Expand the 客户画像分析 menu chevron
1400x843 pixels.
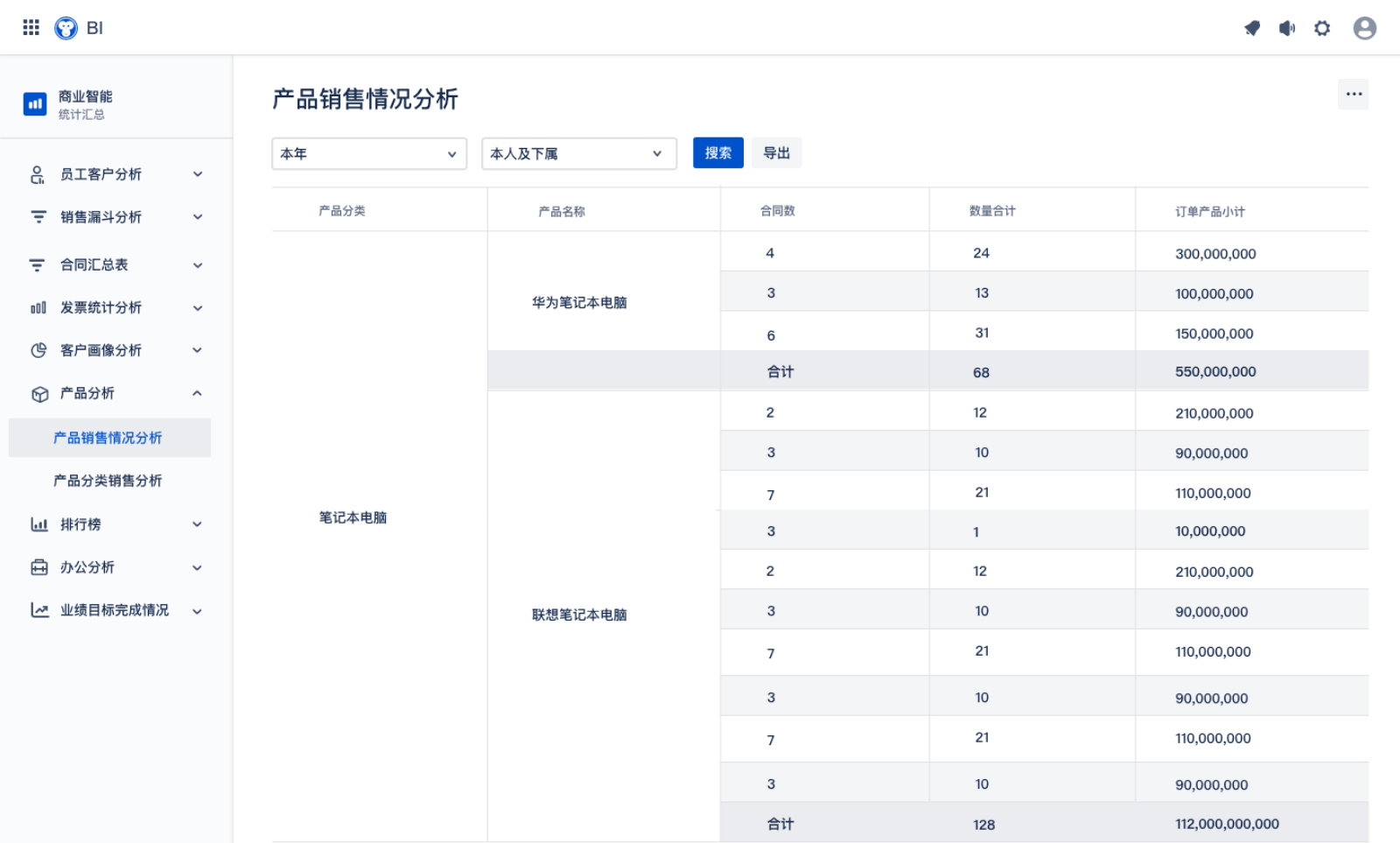[x=198, y=350]
